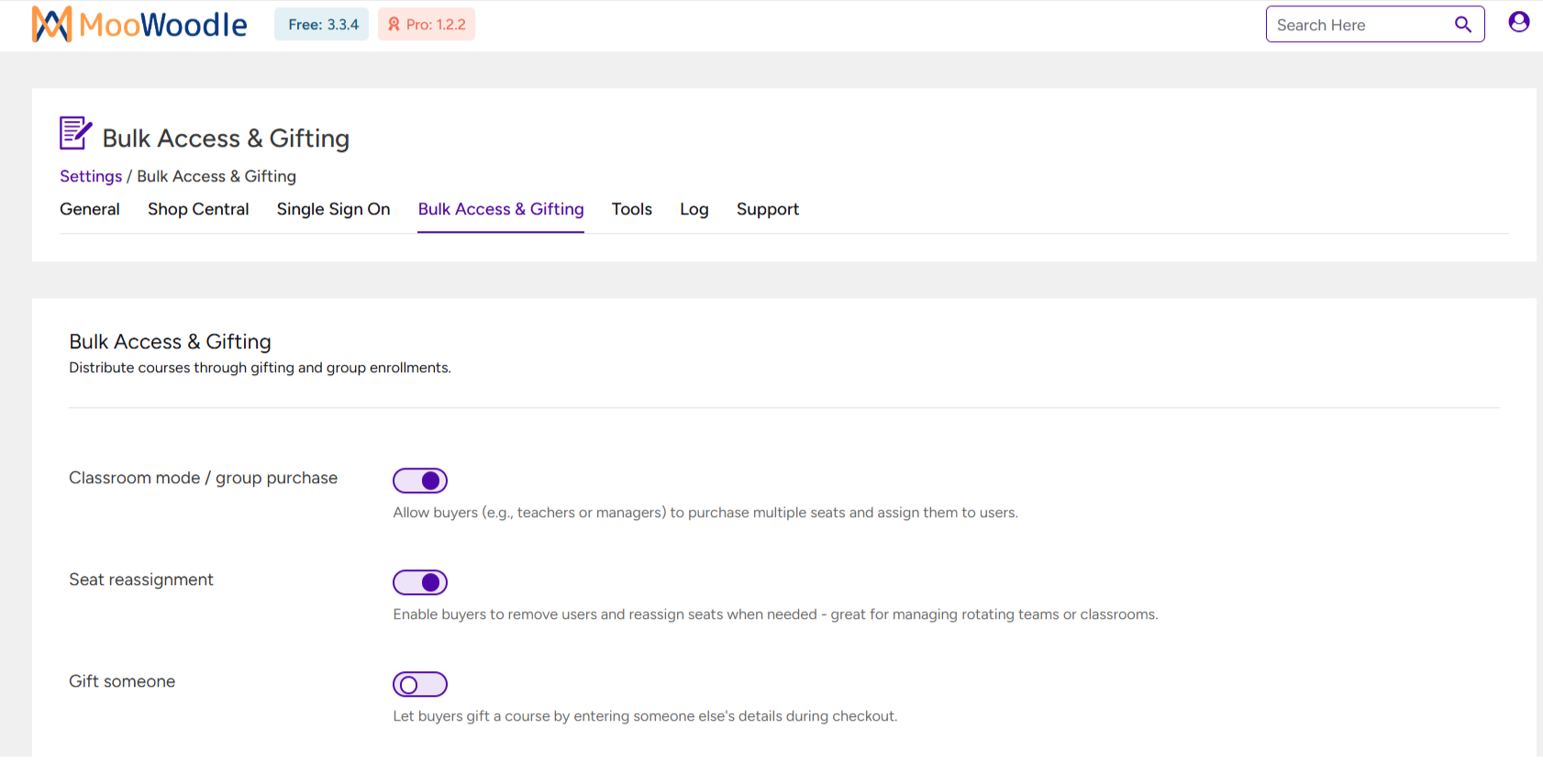Click the 'Allow buyers' seats description text

[705, 513]
